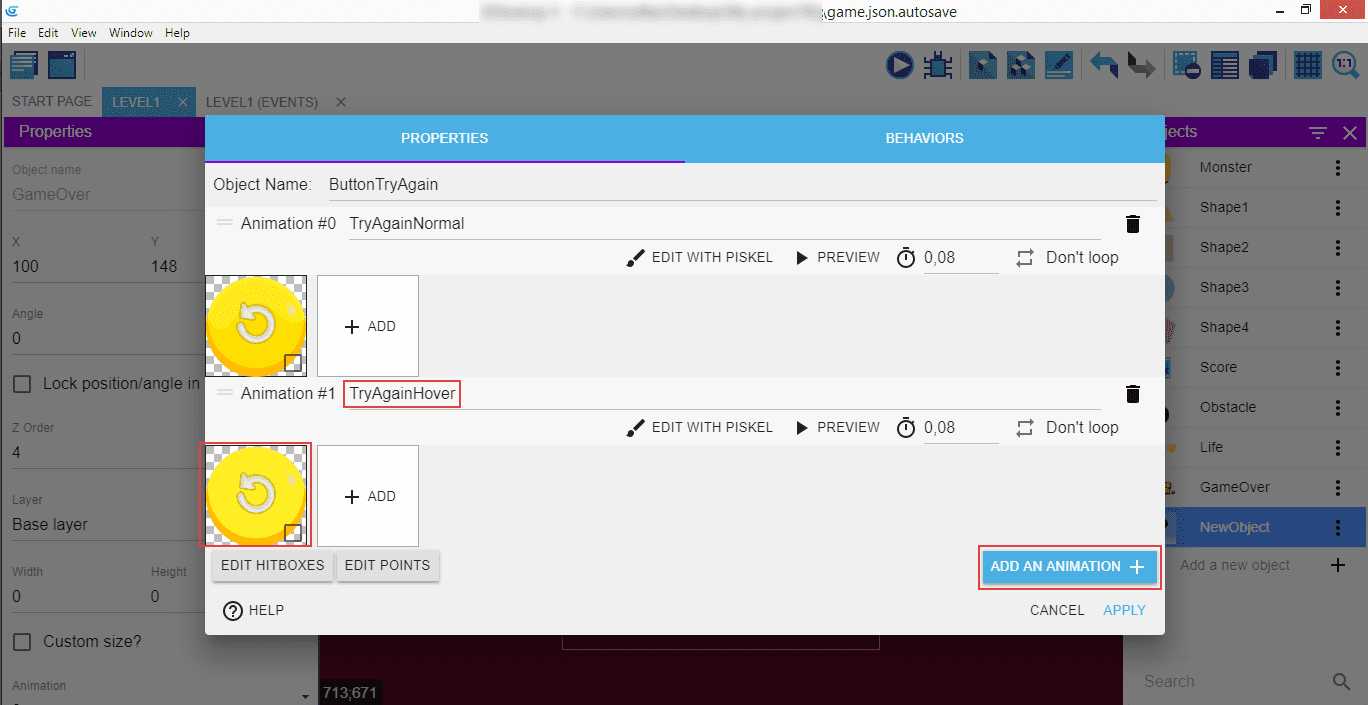Open the three-dot menu for the Monster object

1338,168
